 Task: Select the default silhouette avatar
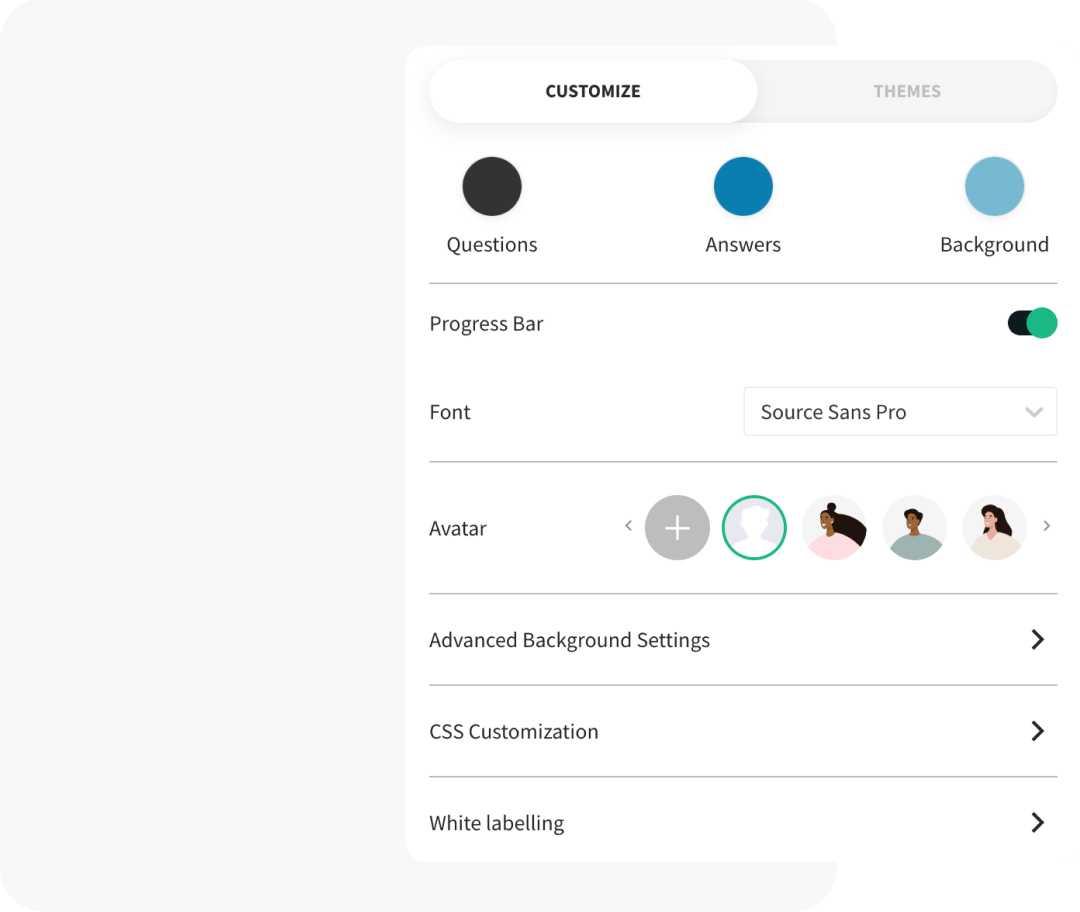(x=754, y=527)
